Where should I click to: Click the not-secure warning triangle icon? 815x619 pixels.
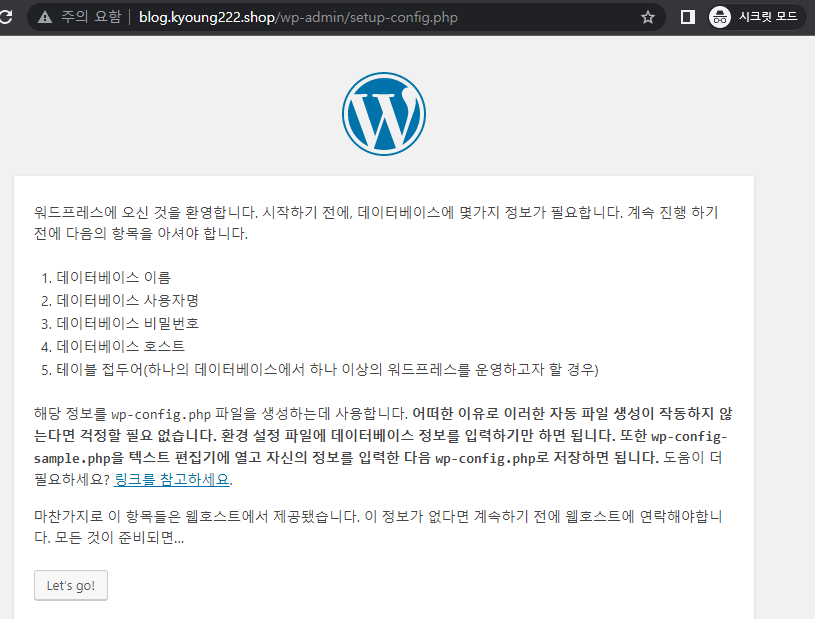click(45, 17)
